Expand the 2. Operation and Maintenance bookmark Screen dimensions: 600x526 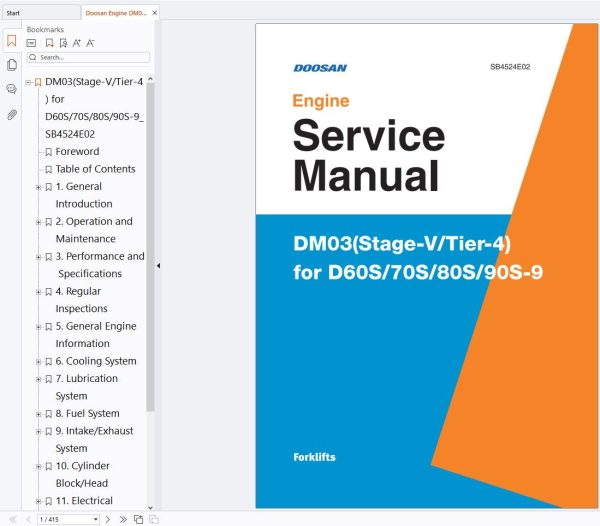coord(39,222)
